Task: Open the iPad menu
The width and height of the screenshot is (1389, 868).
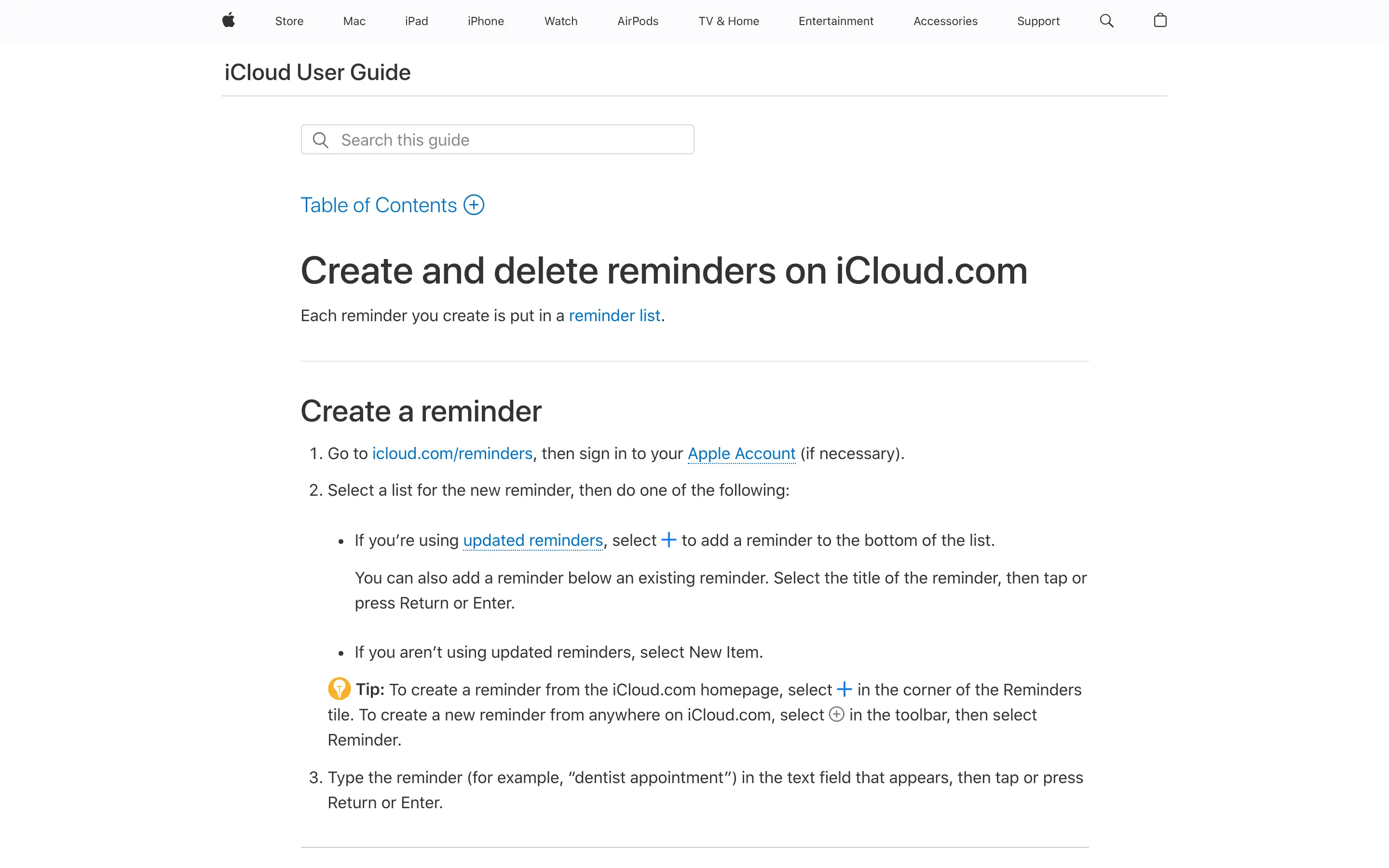Action: point(416,21)
